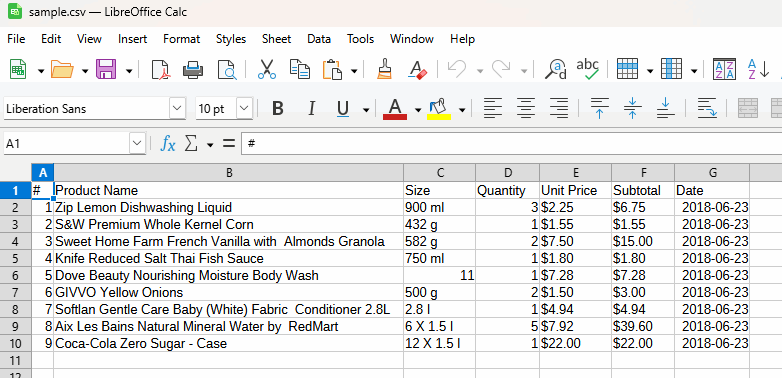The height and width of the screenshot is (378, 782).
Task: Expand the Open recent files arrow
Action: (x=85, y=71)
